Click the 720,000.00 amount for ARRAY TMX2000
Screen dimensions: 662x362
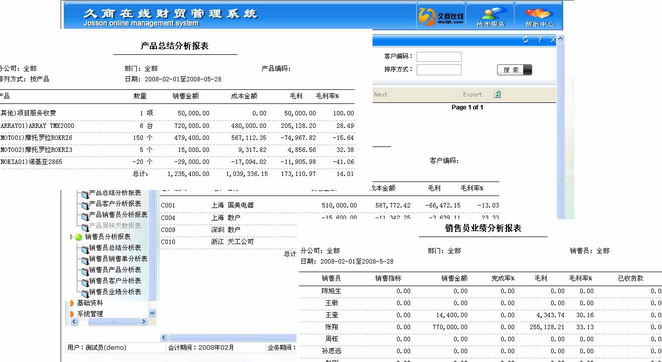tap(192, 126)
